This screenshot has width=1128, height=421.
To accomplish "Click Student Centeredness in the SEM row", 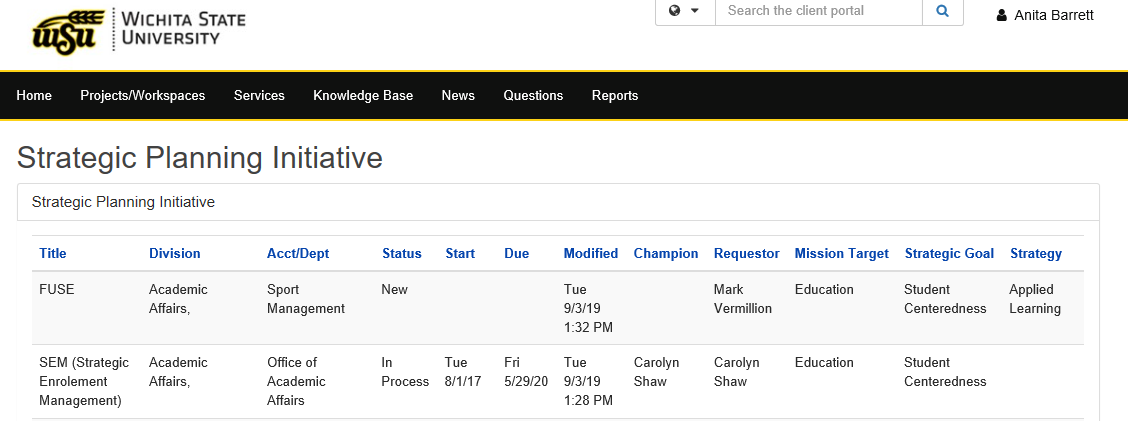I will [x=945, y=372].
